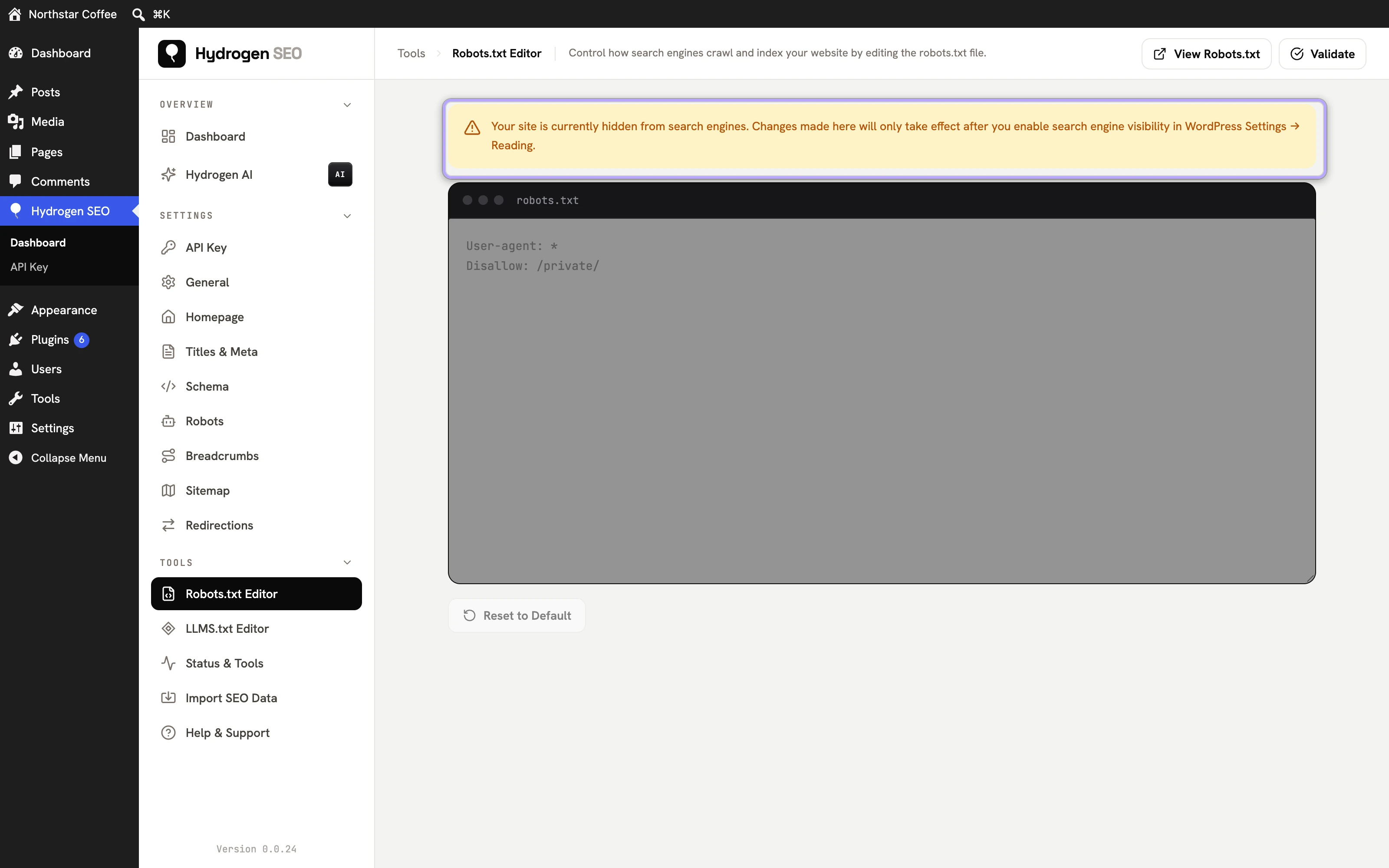Image resolution: width=1389 pixels, height=868 pixels.
Task: Click the Northstar Coffee home icon
Action: [15, 14]
